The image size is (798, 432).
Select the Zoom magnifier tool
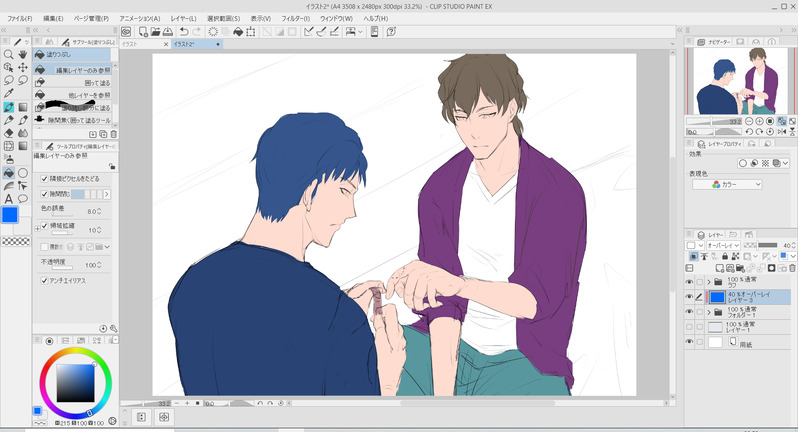pos(8,54)
